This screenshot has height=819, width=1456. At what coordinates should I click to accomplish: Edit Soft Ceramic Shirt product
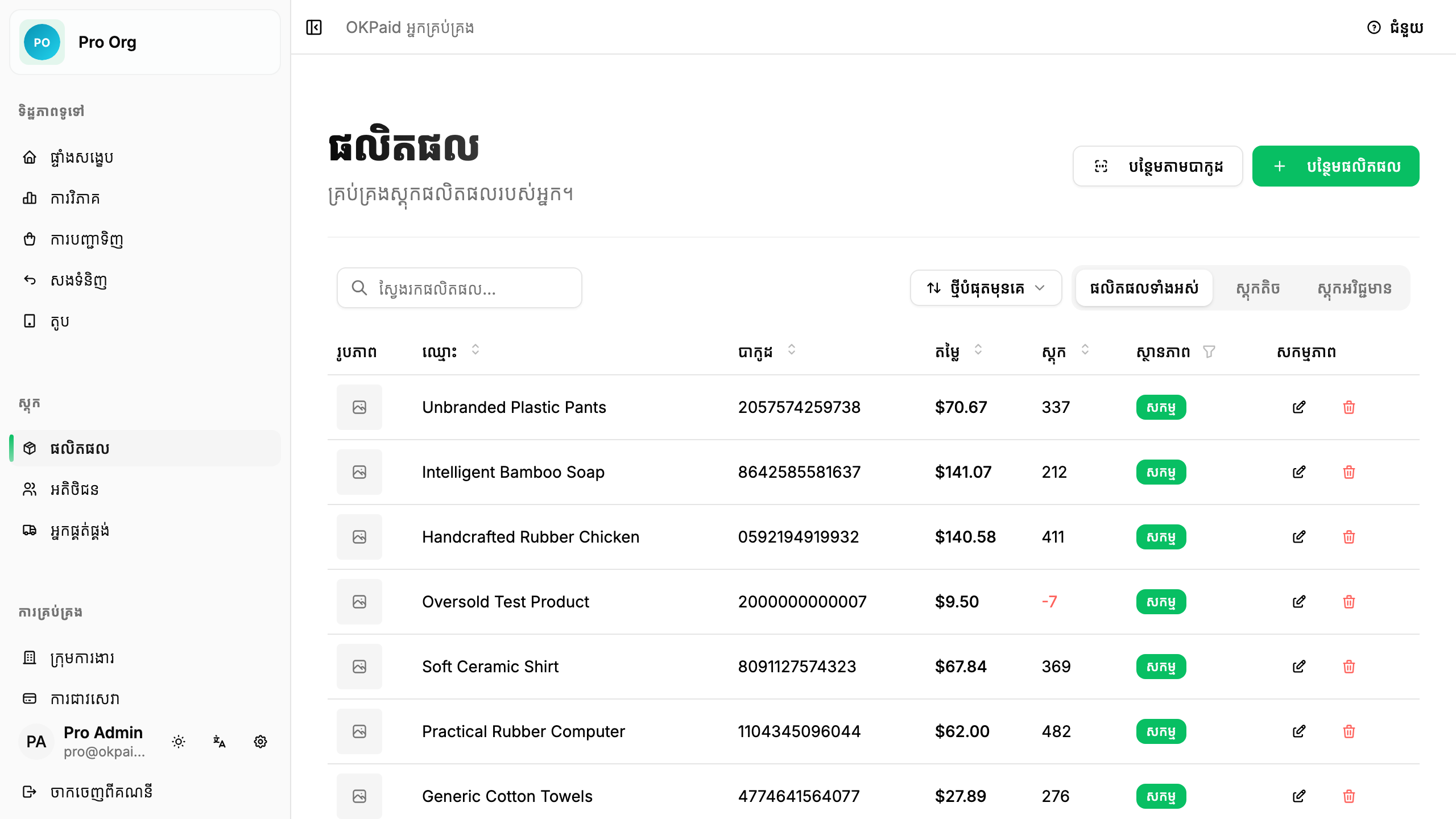click(x=1299, y=667)
